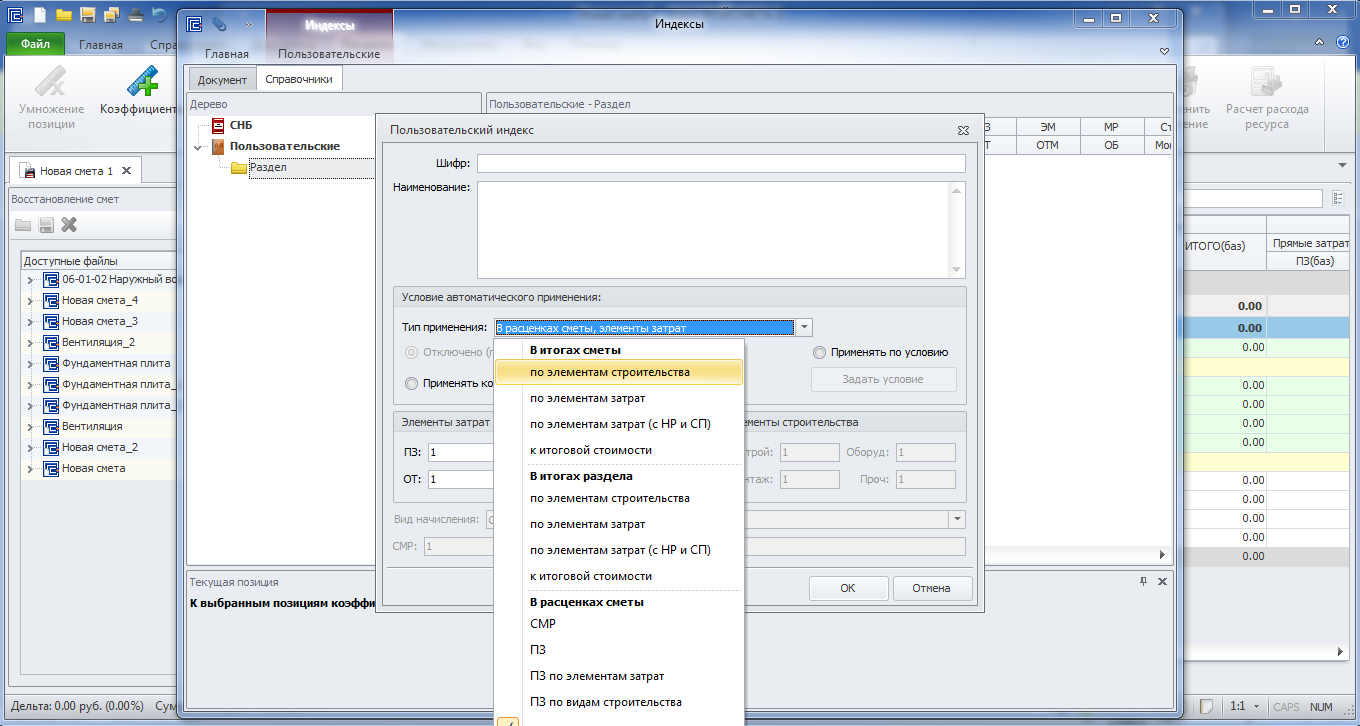Undo with the blue arrow icon
The height and width of the screenshot is (726, 1360).
160,14
